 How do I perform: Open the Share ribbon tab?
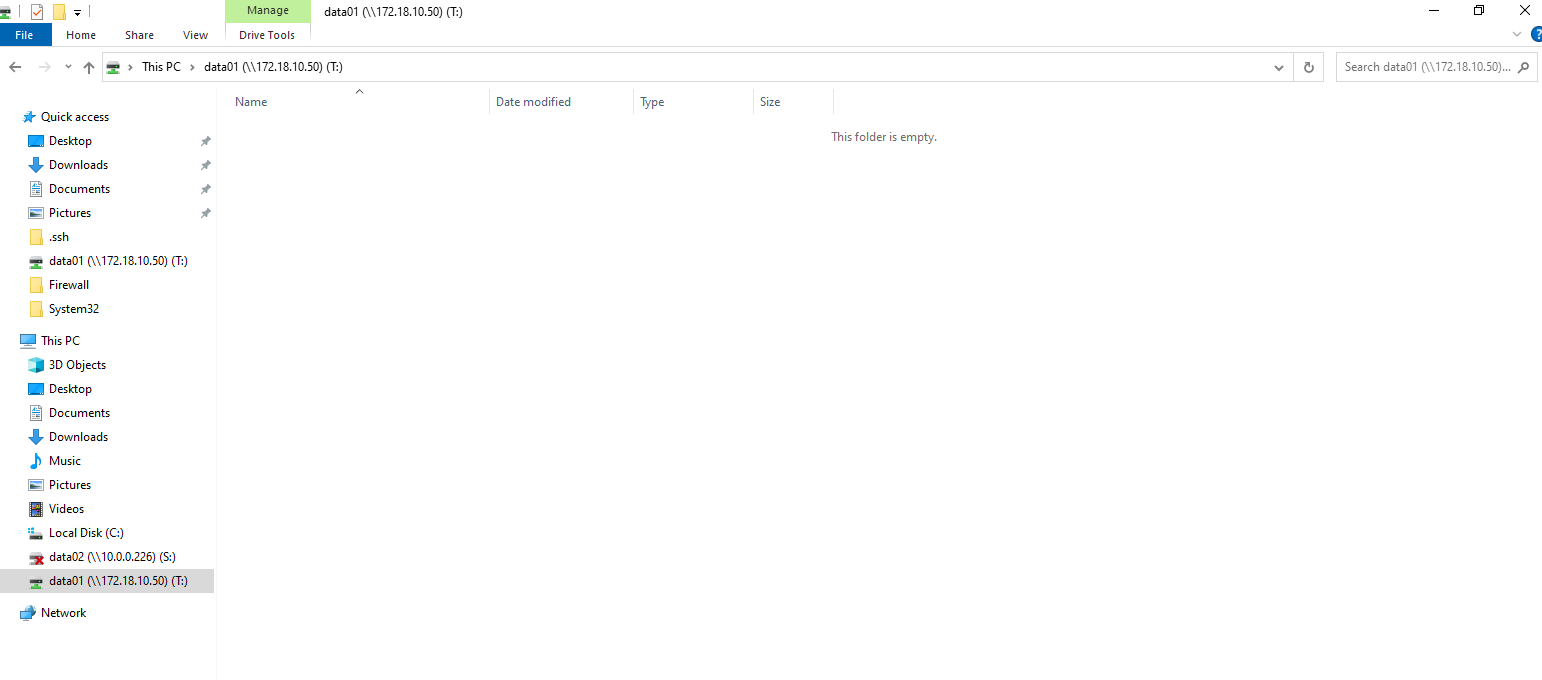[x=139, y=35]
